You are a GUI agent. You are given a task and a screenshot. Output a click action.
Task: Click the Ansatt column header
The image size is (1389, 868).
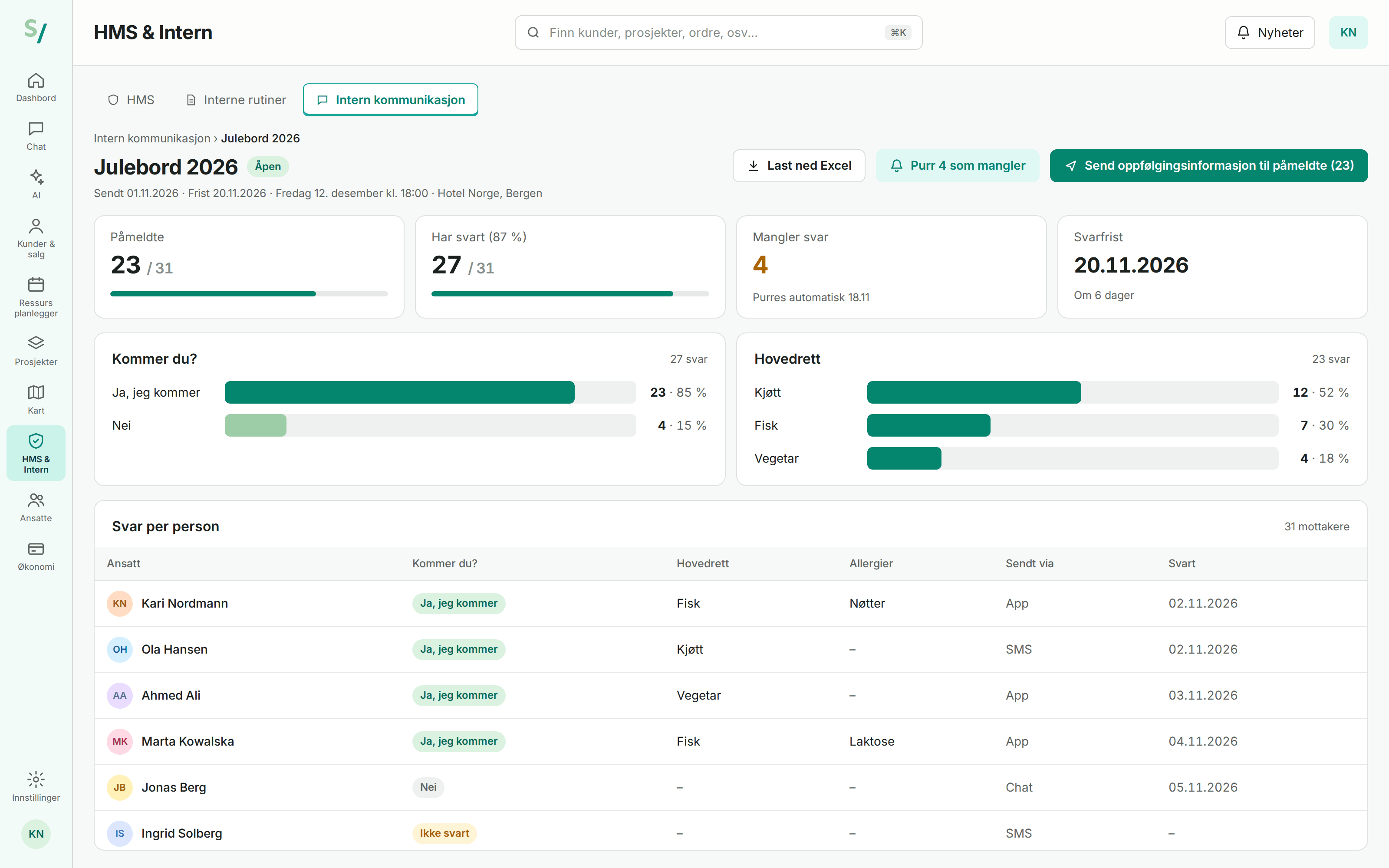[123, 564]
